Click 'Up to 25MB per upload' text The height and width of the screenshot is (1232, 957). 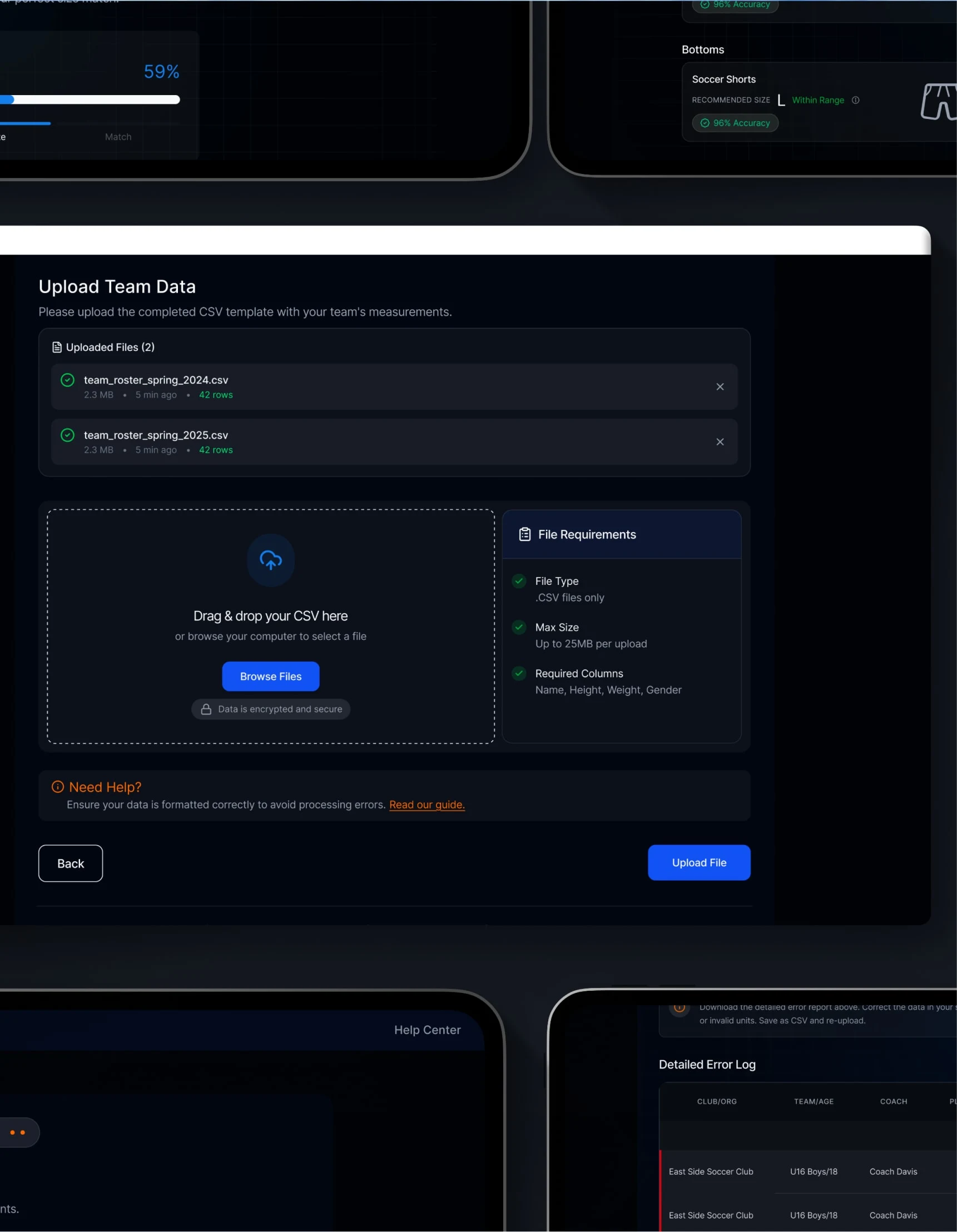coord(591,644)
